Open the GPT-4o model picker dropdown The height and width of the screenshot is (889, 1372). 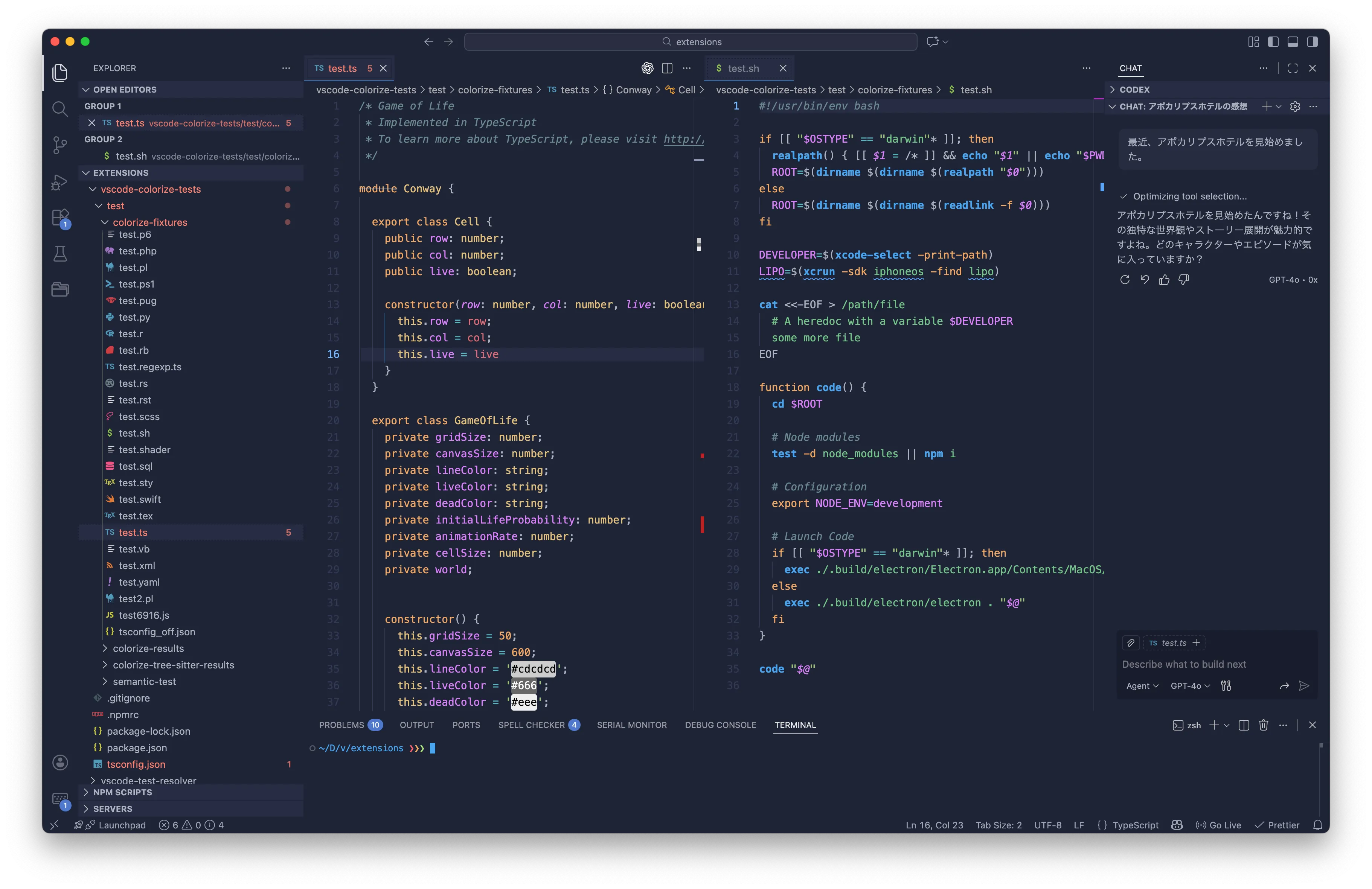(x=1190, y=686)
